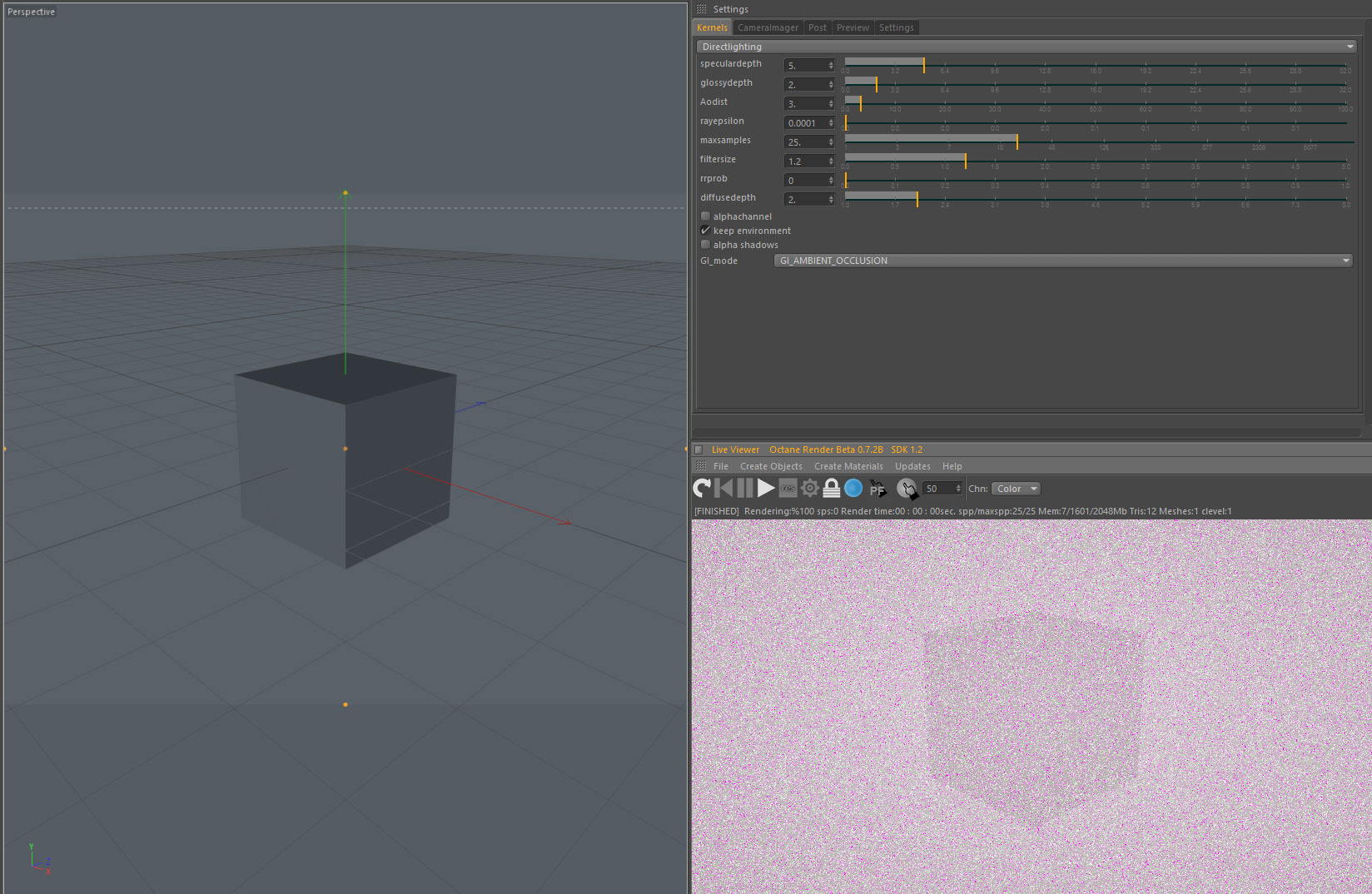The image size is (1372, 894).
Task: Open the Create Materials menu
Action: 848,466
